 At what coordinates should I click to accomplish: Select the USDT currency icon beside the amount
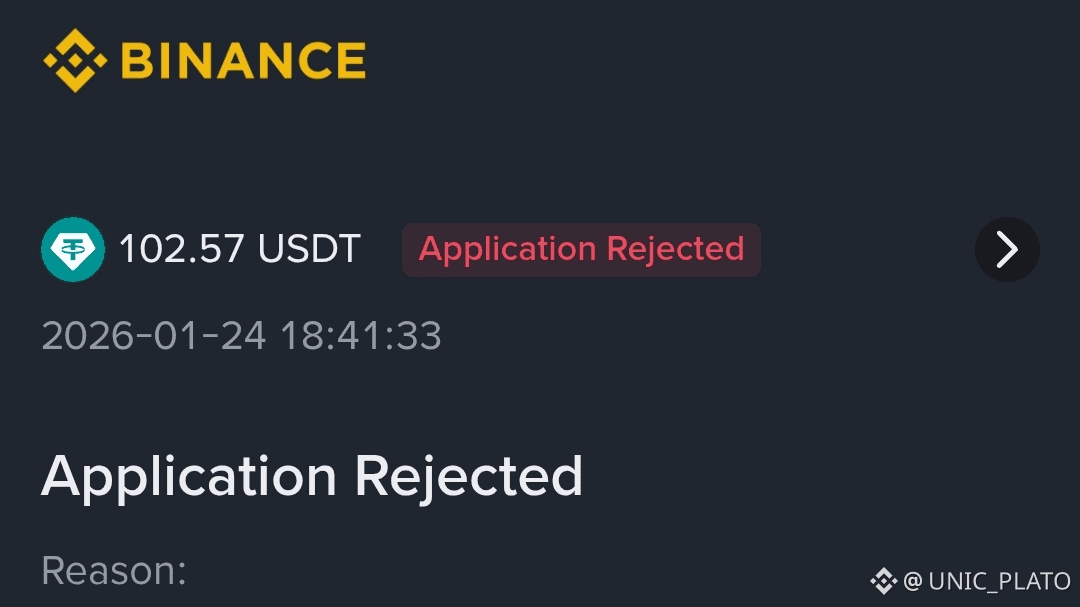coord(72,249)
